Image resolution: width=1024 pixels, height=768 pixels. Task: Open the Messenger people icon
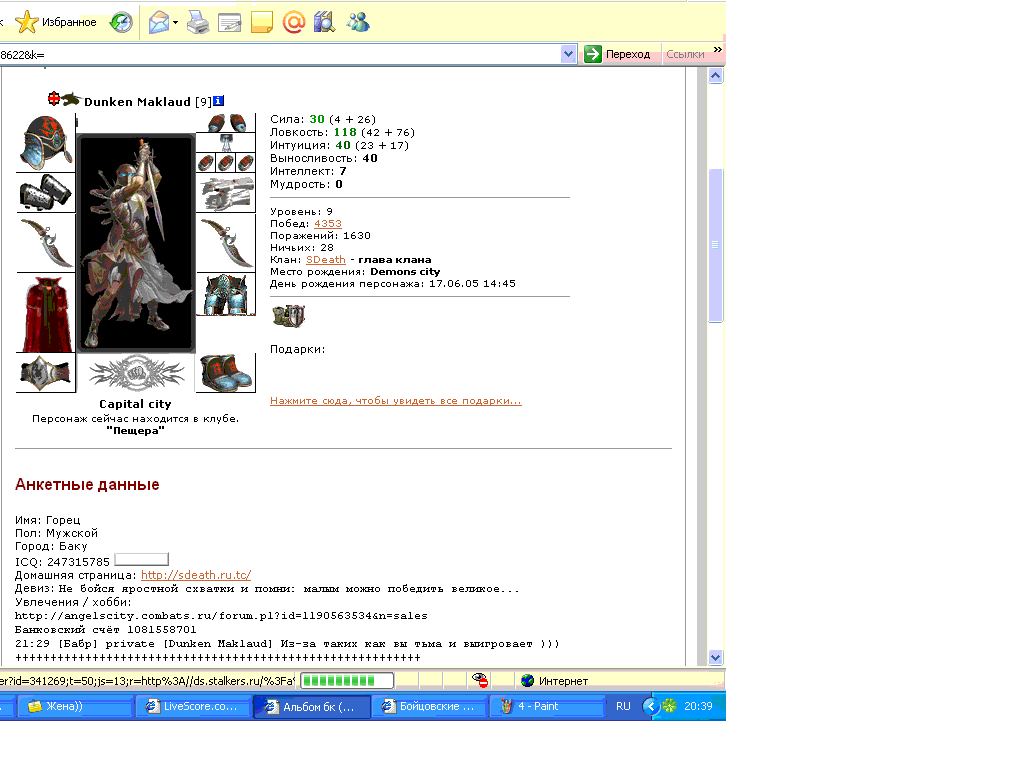click(x=358, y=22)
